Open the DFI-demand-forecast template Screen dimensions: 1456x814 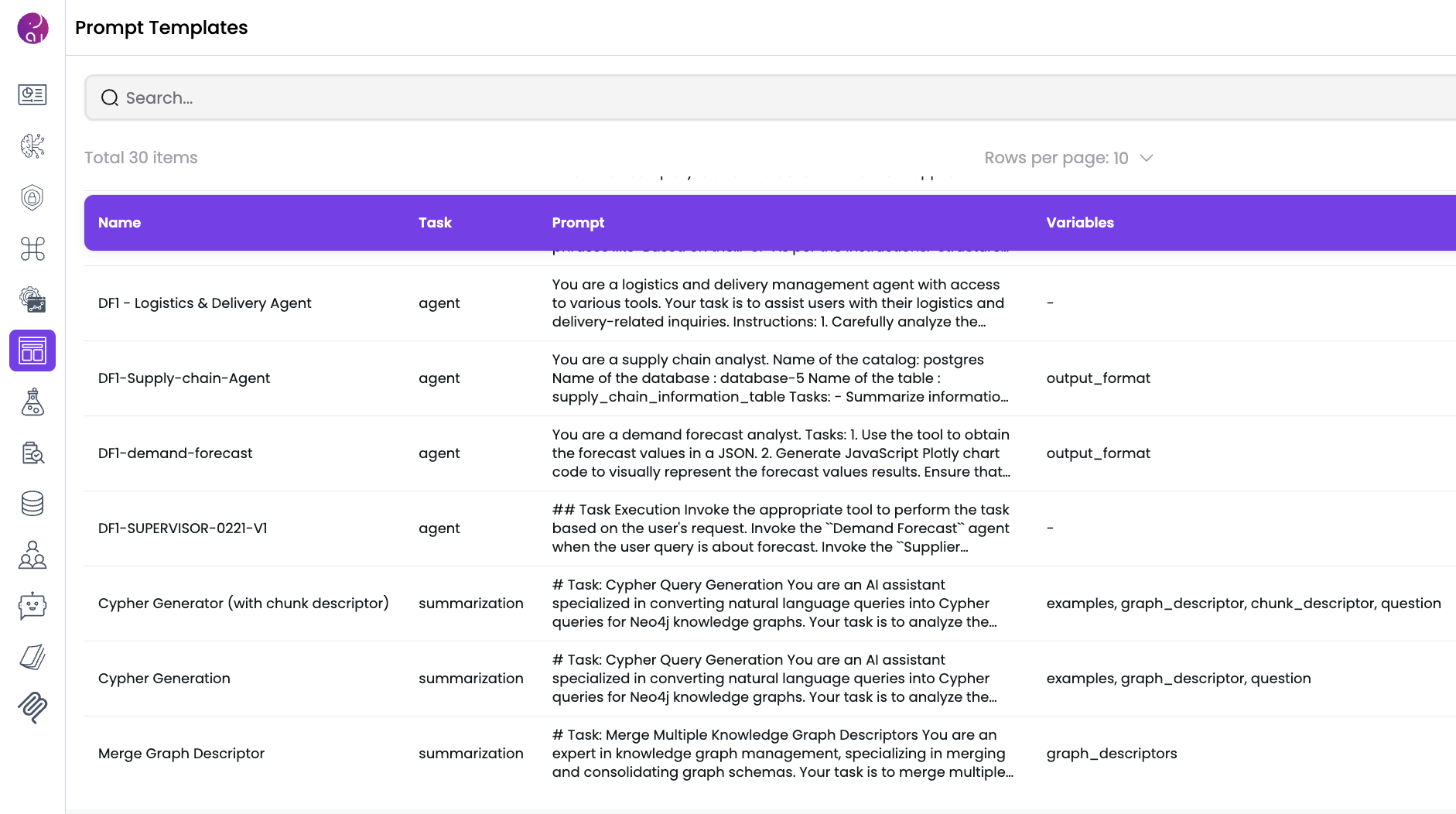click(175, 453)
